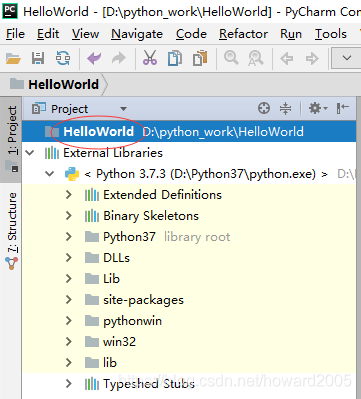
Task: Select the win32 folder row
Action: [119, 342]
